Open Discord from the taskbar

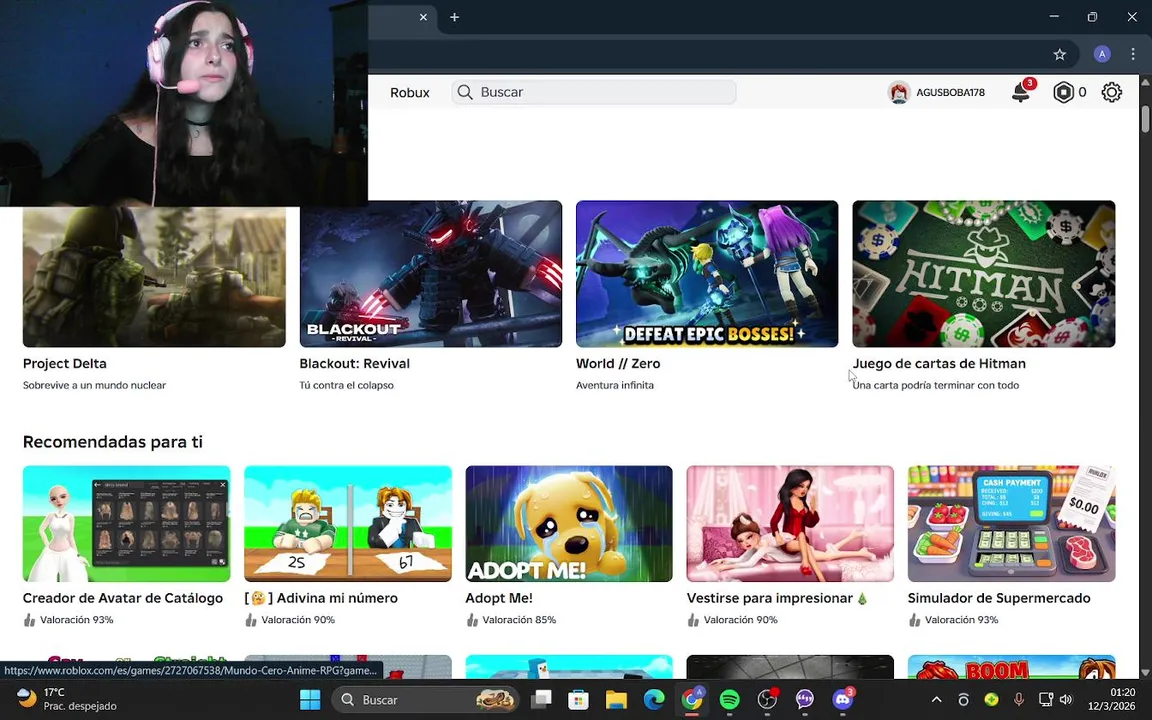coord(843,699)
